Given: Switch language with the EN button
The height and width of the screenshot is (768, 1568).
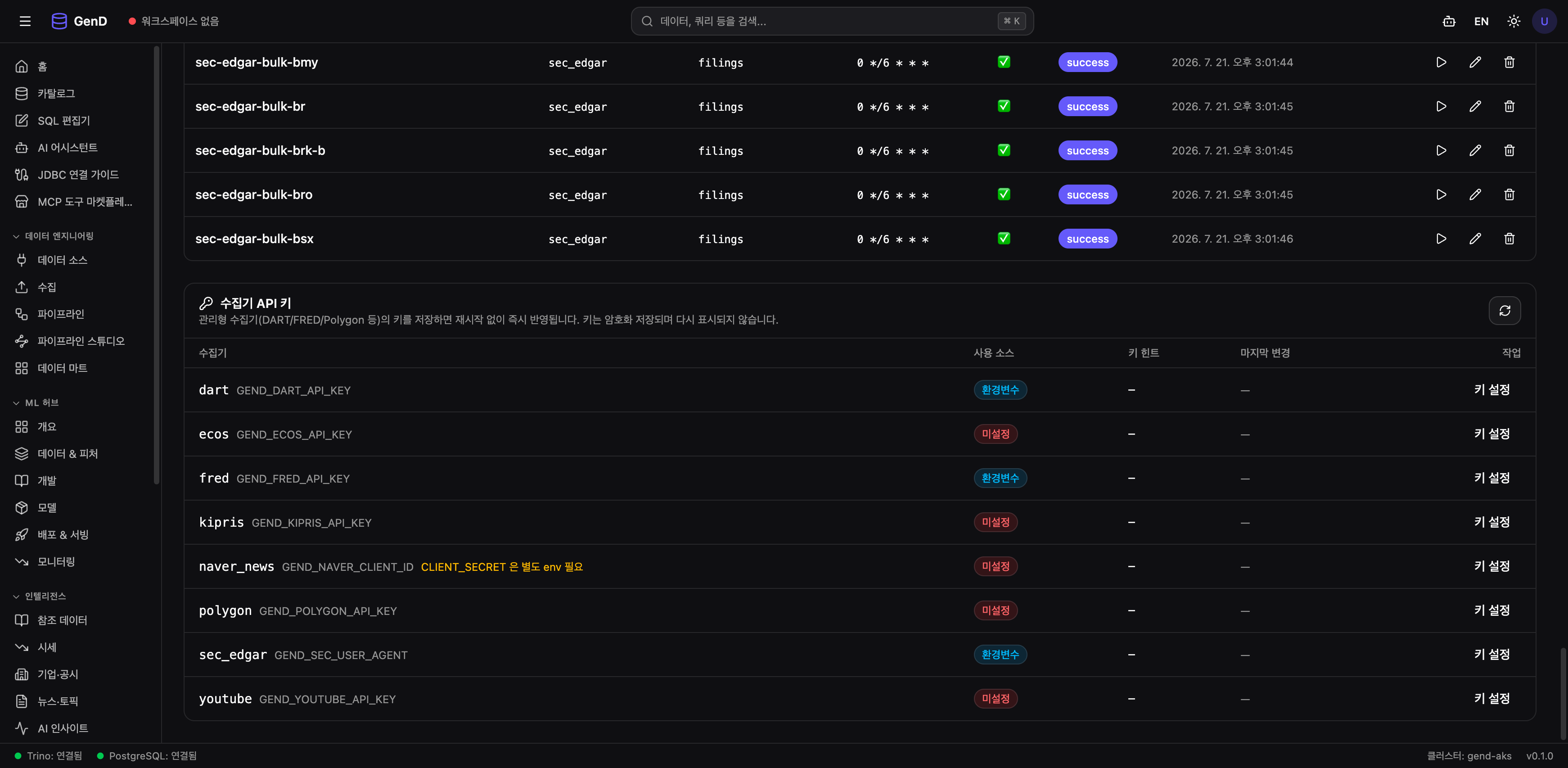Looking at the screenshot, I should (1481, 21).
